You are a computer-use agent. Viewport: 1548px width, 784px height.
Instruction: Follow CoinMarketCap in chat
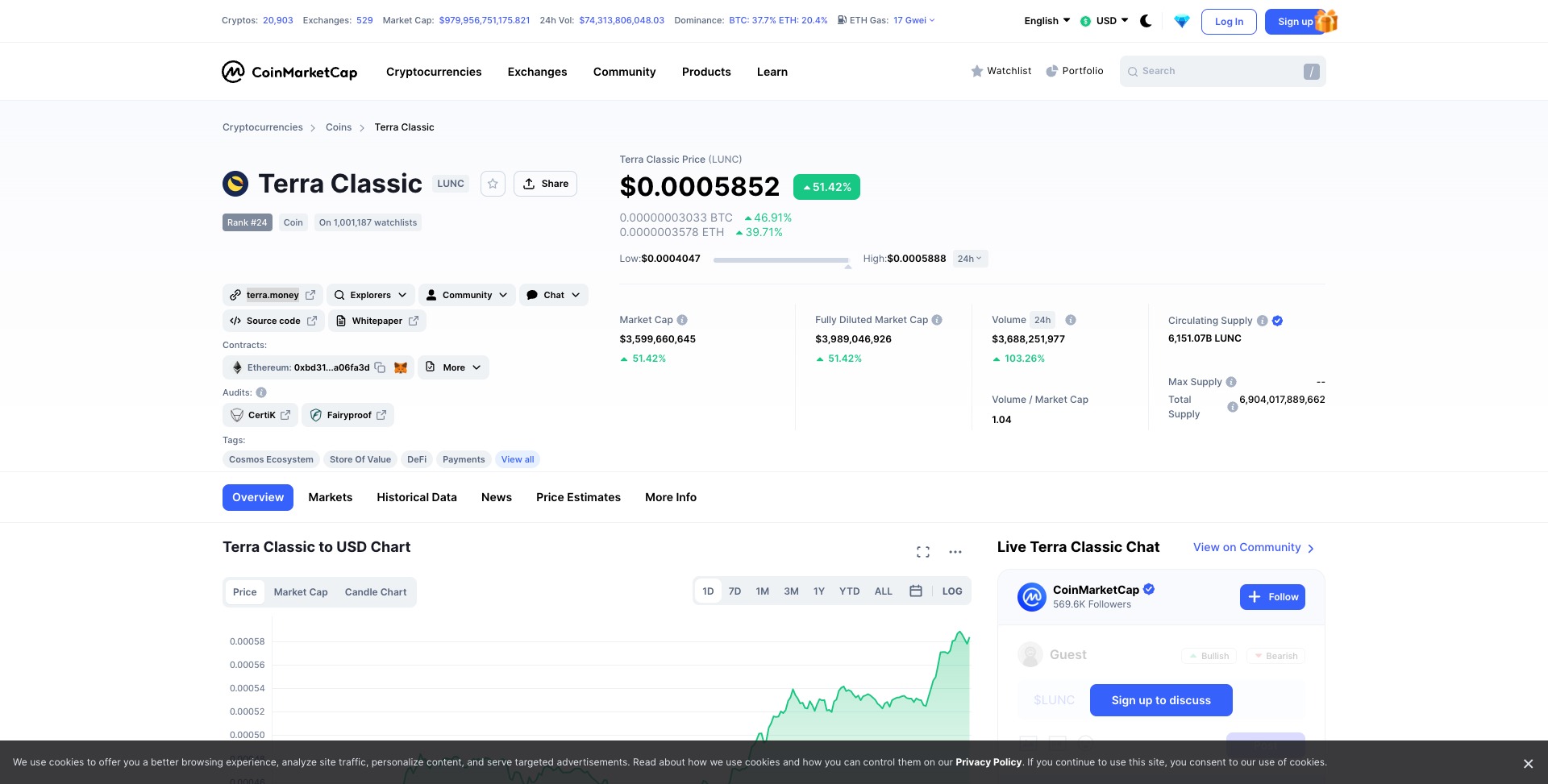coord(1272,597)
